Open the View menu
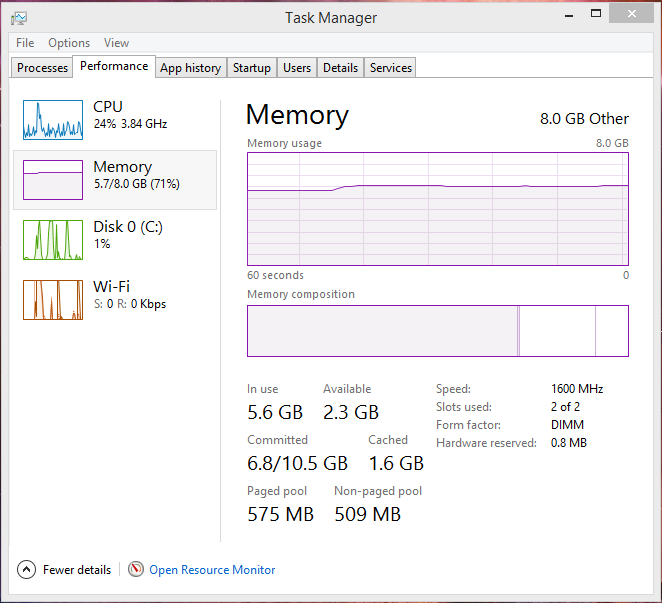The image size is (662, 603). tap(116, 43)
